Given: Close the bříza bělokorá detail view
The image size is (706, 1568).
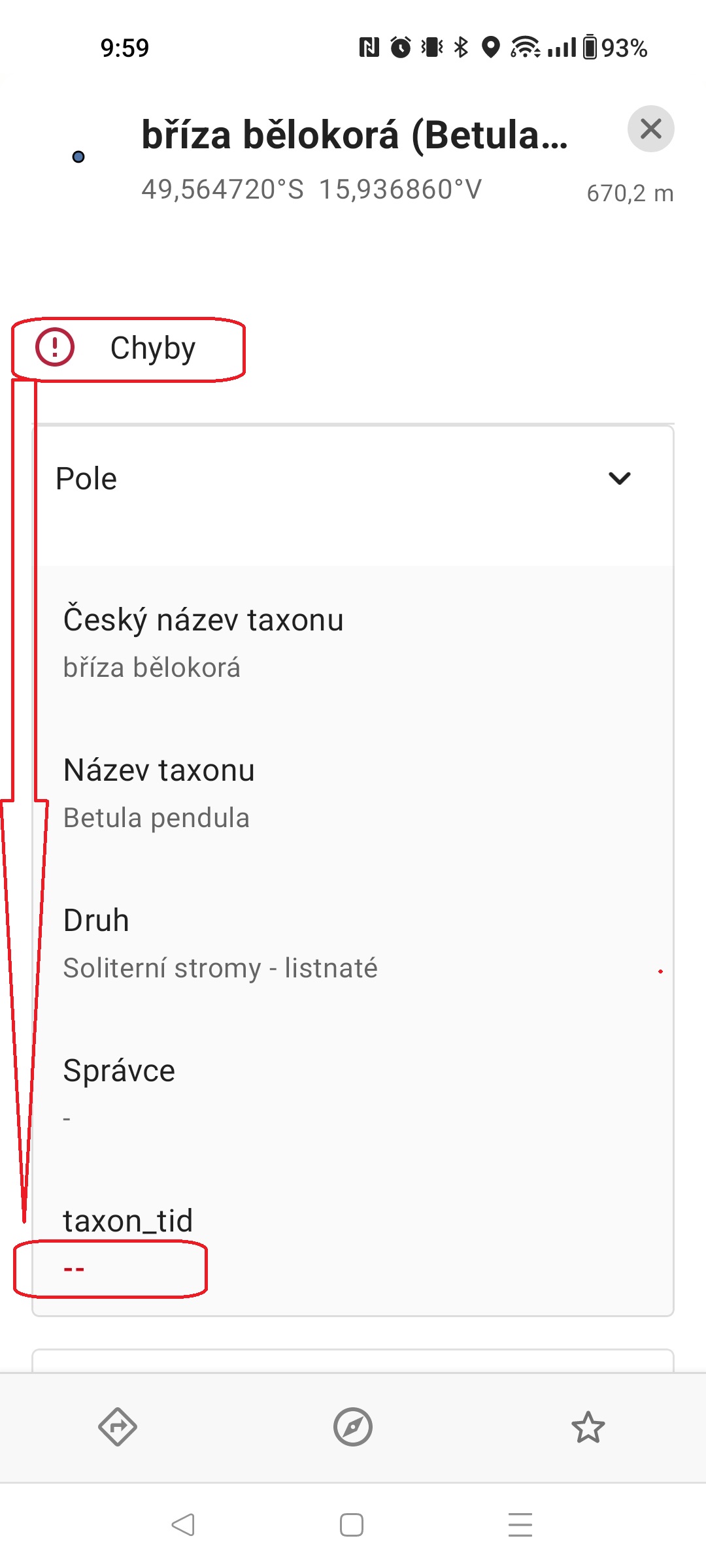Looking at the screenshot, I should pyautogui.click(x=651, y=129).
